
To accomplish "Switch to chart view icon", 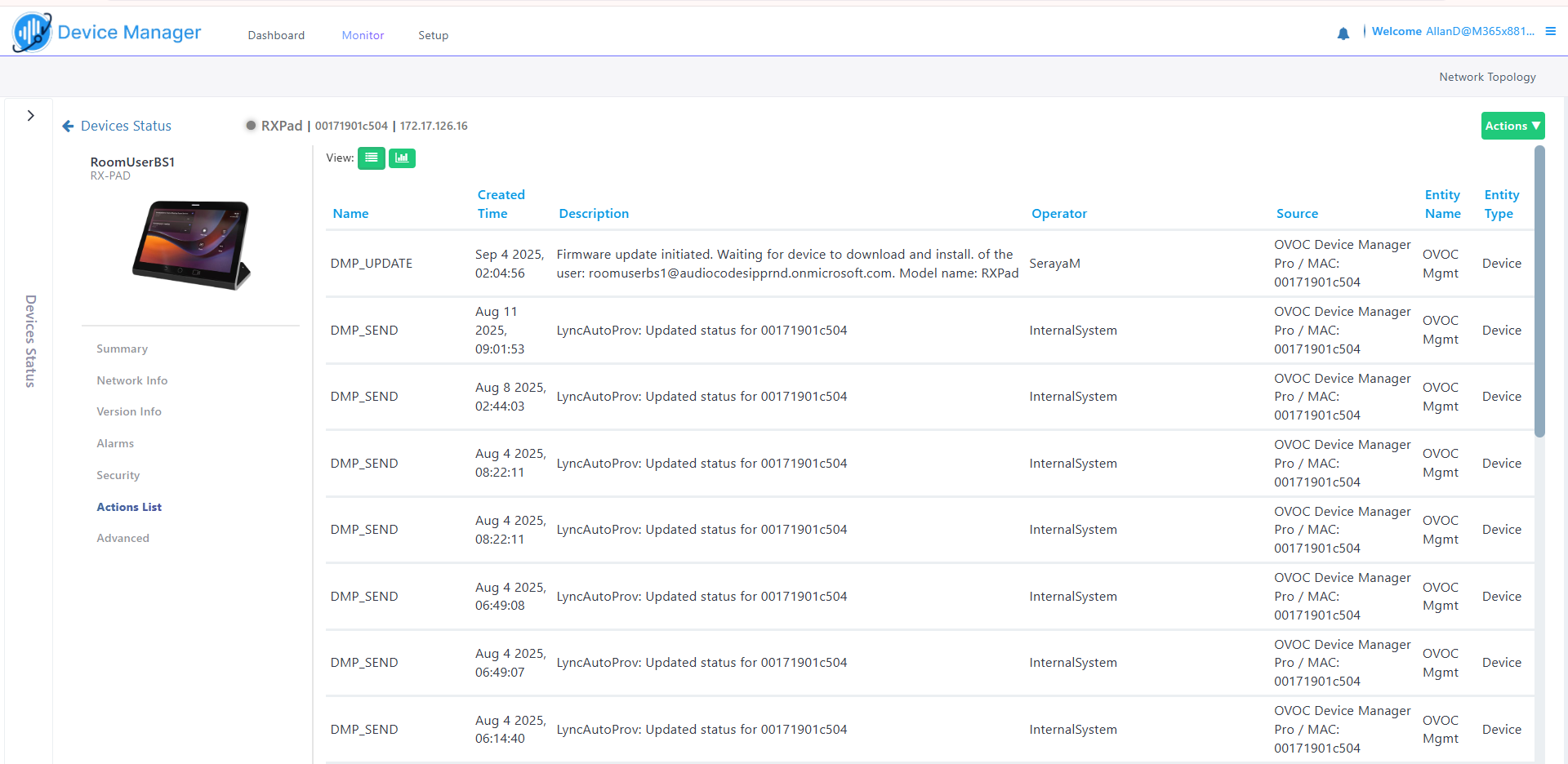I will pyautogui.click(x=402, y=158).
